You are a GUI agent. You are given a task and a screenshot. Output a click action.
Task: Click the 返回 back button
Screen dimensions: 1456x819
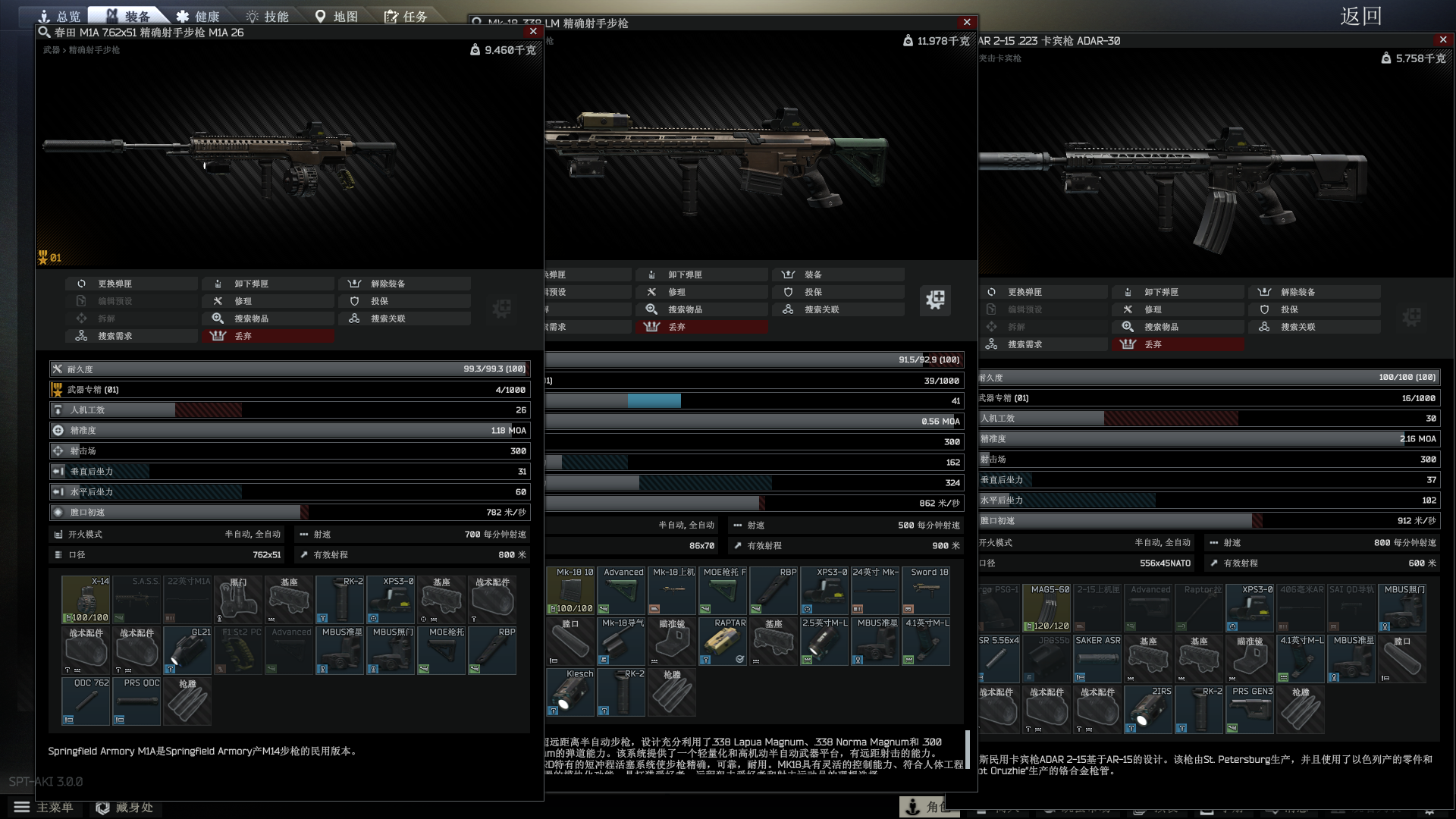[1361, 16]
